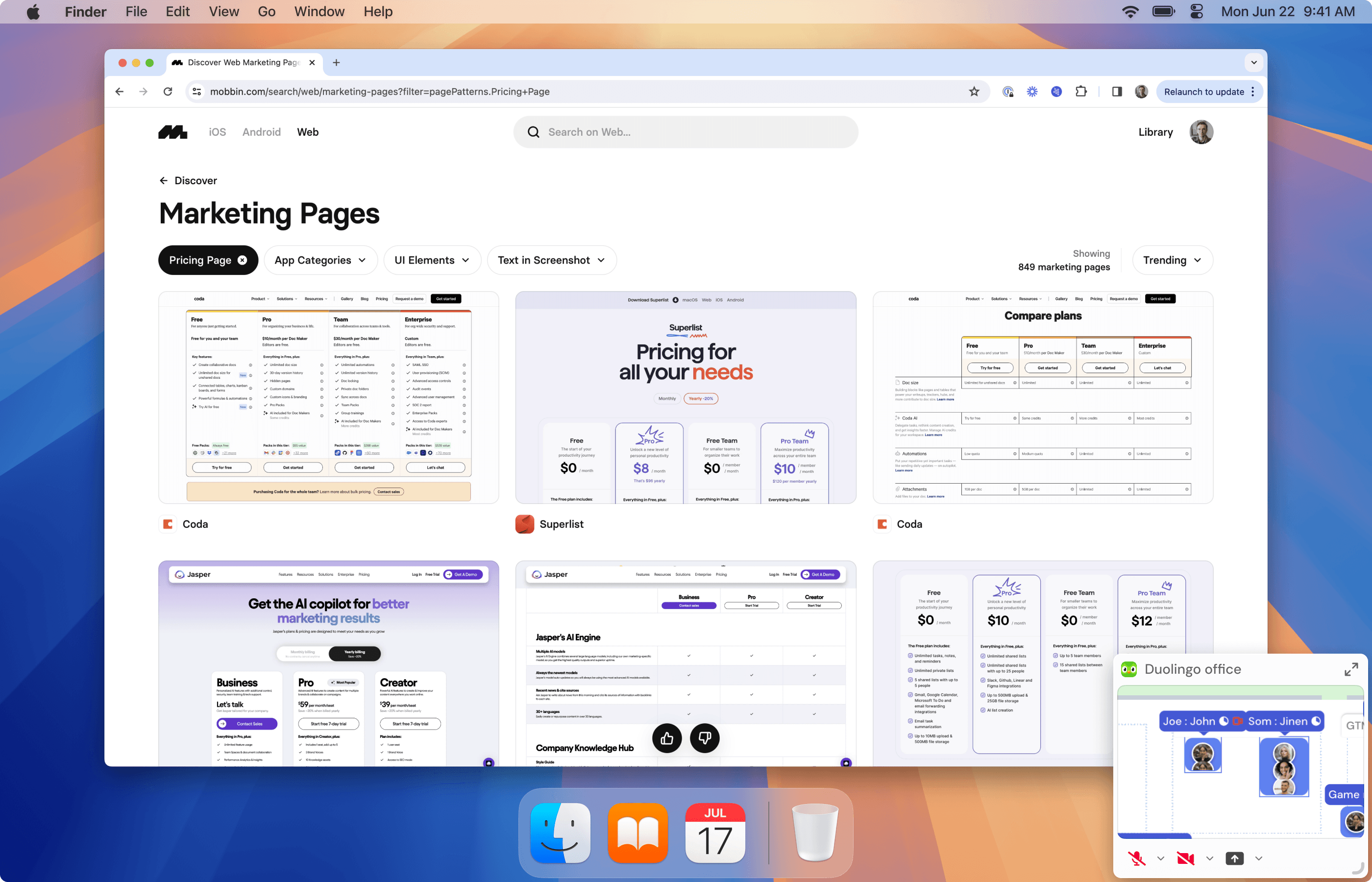Unmute the microphone in Duolingo office
The width and height of the screenshot is (1372, 882).
pyautogui.click(x=1136, y=858)
